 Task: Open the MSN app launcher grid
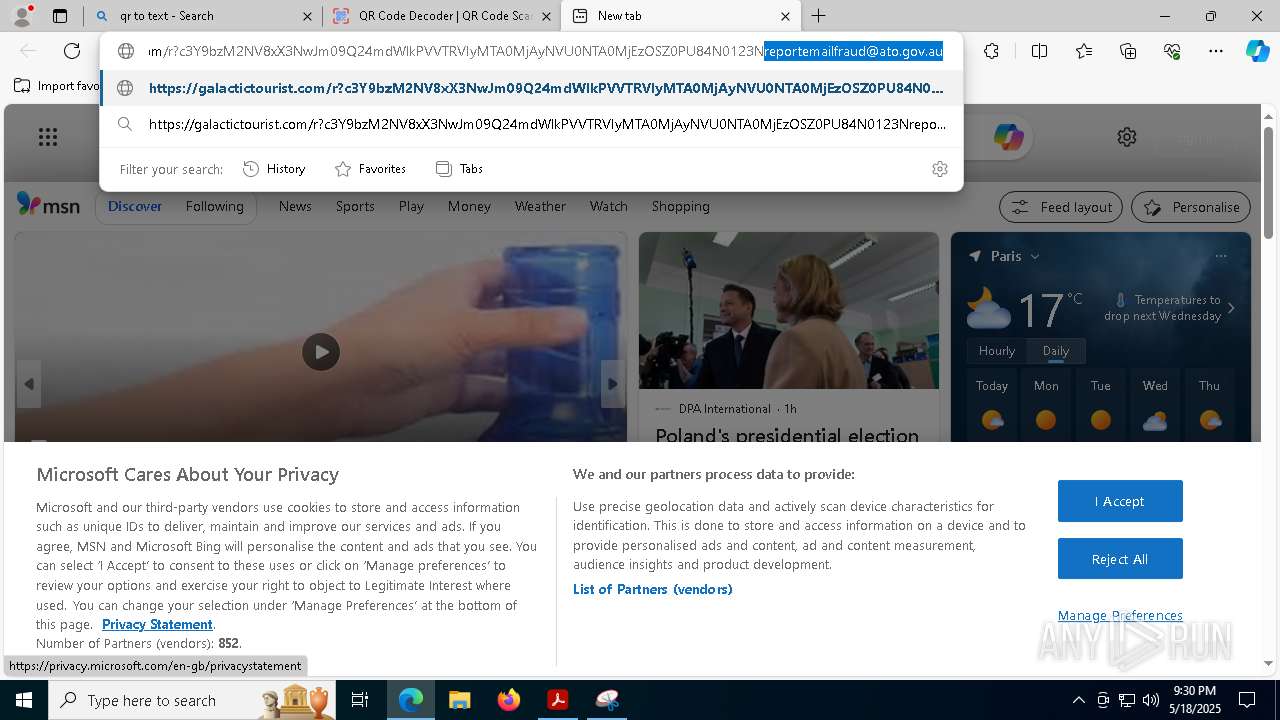[x=48, y=137]
